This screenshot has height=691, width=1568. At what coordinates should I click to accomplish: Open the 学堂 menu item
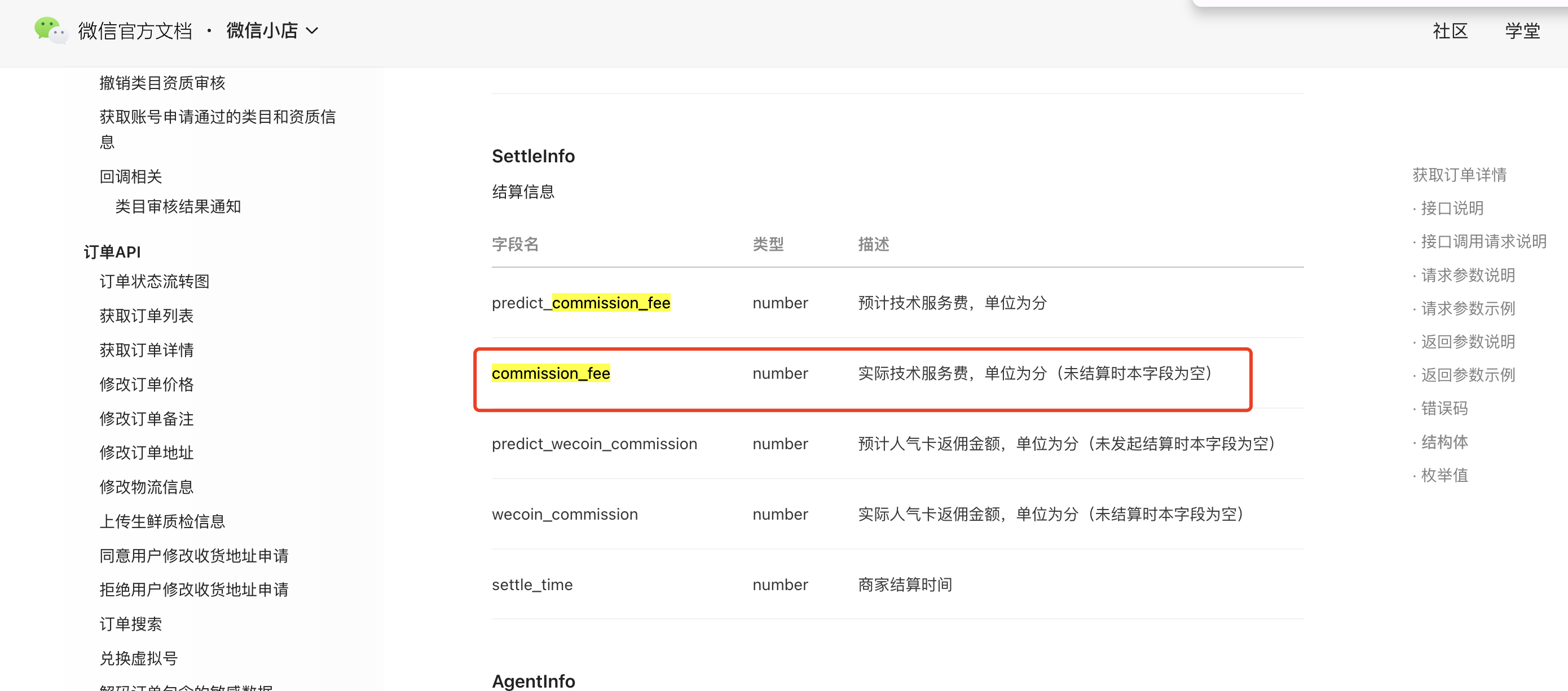click(1522, 30)
